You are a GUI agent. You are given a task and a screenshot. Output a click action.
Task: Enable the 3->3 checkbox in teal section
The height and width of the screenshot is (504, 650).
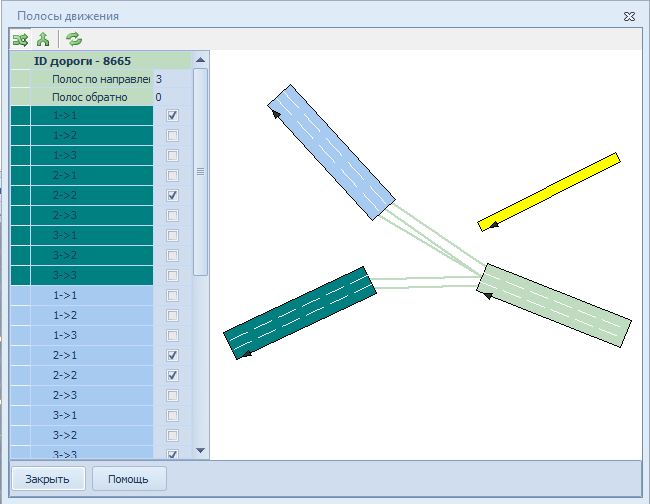tap(172, 275)
